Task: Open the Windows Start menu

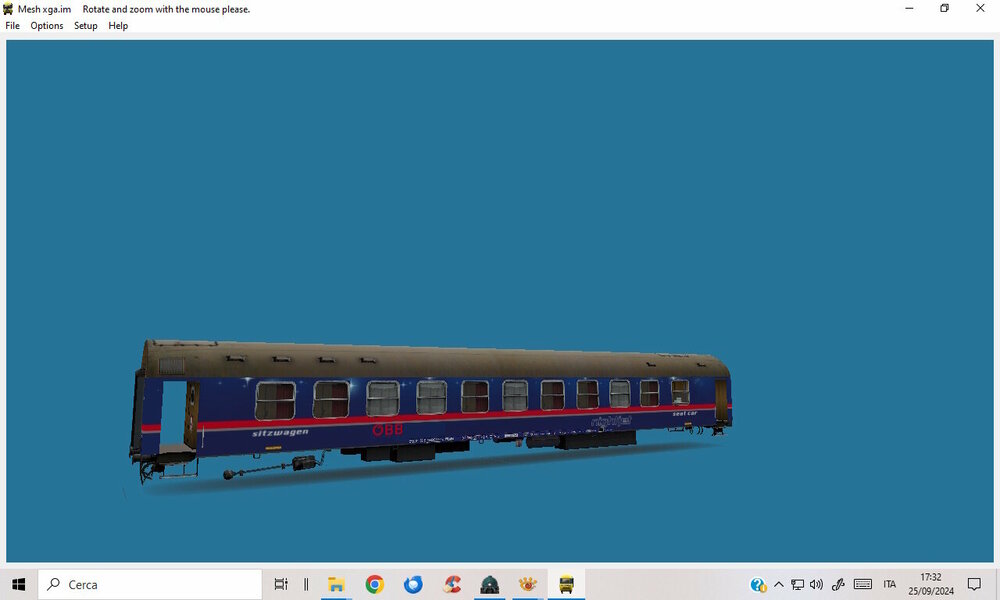Action: coord(18,584)
